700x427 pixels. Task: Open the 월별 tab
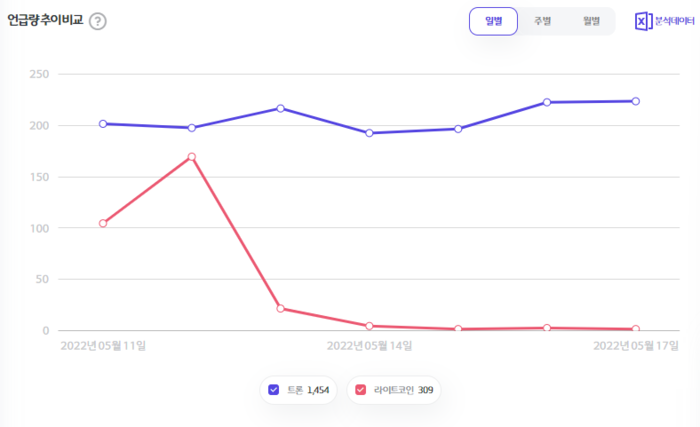pyautogui.click(x=591, y=21)
